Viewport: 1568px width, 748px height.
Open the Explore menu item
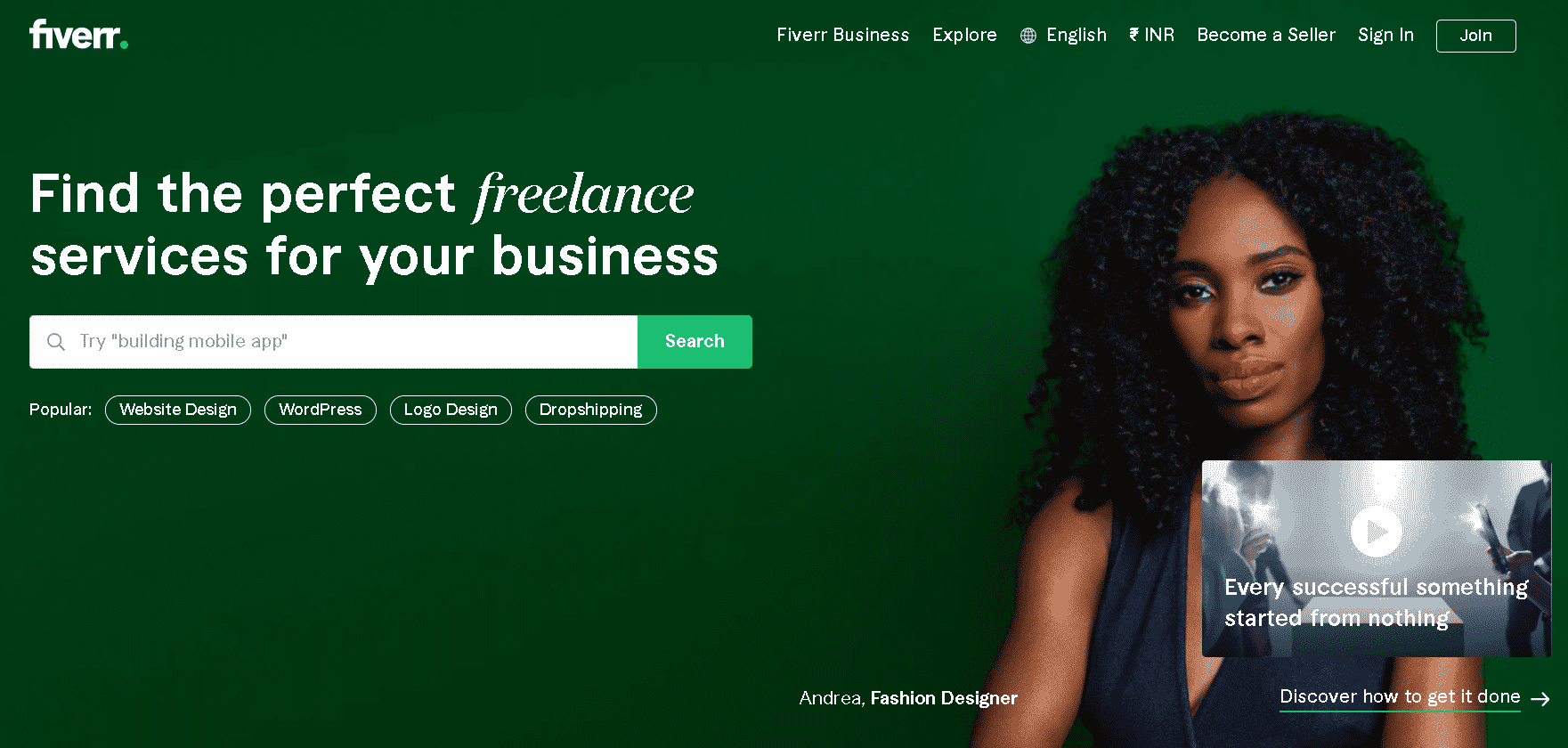click(964, 35)
